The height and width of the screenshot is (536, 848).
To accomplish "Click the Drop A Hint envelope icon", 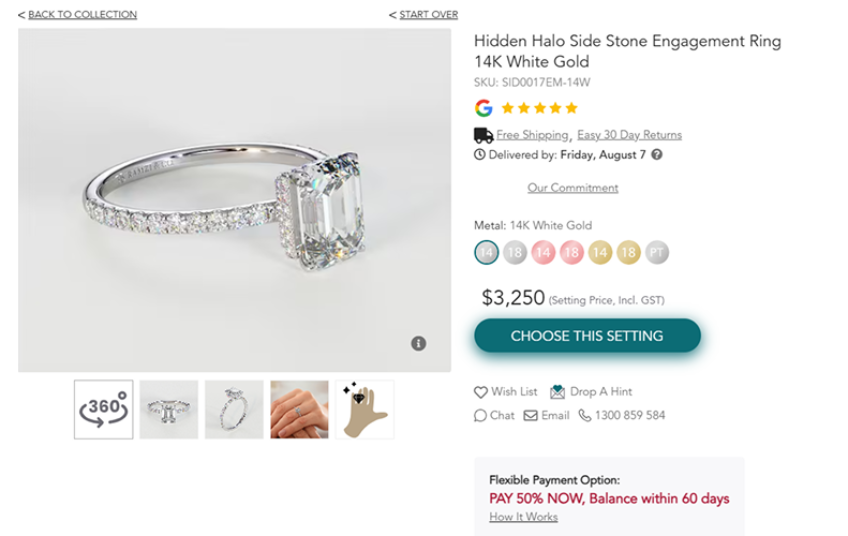I will click(557, 392).
